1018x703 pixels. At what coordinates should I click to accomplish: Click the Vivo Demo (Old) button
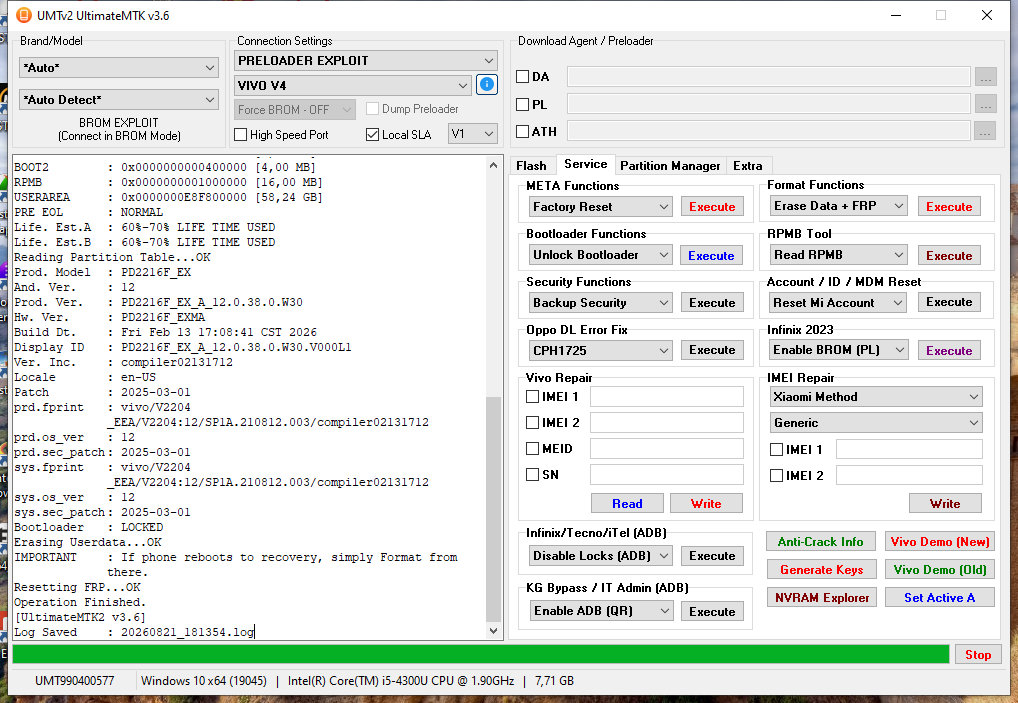939,569
